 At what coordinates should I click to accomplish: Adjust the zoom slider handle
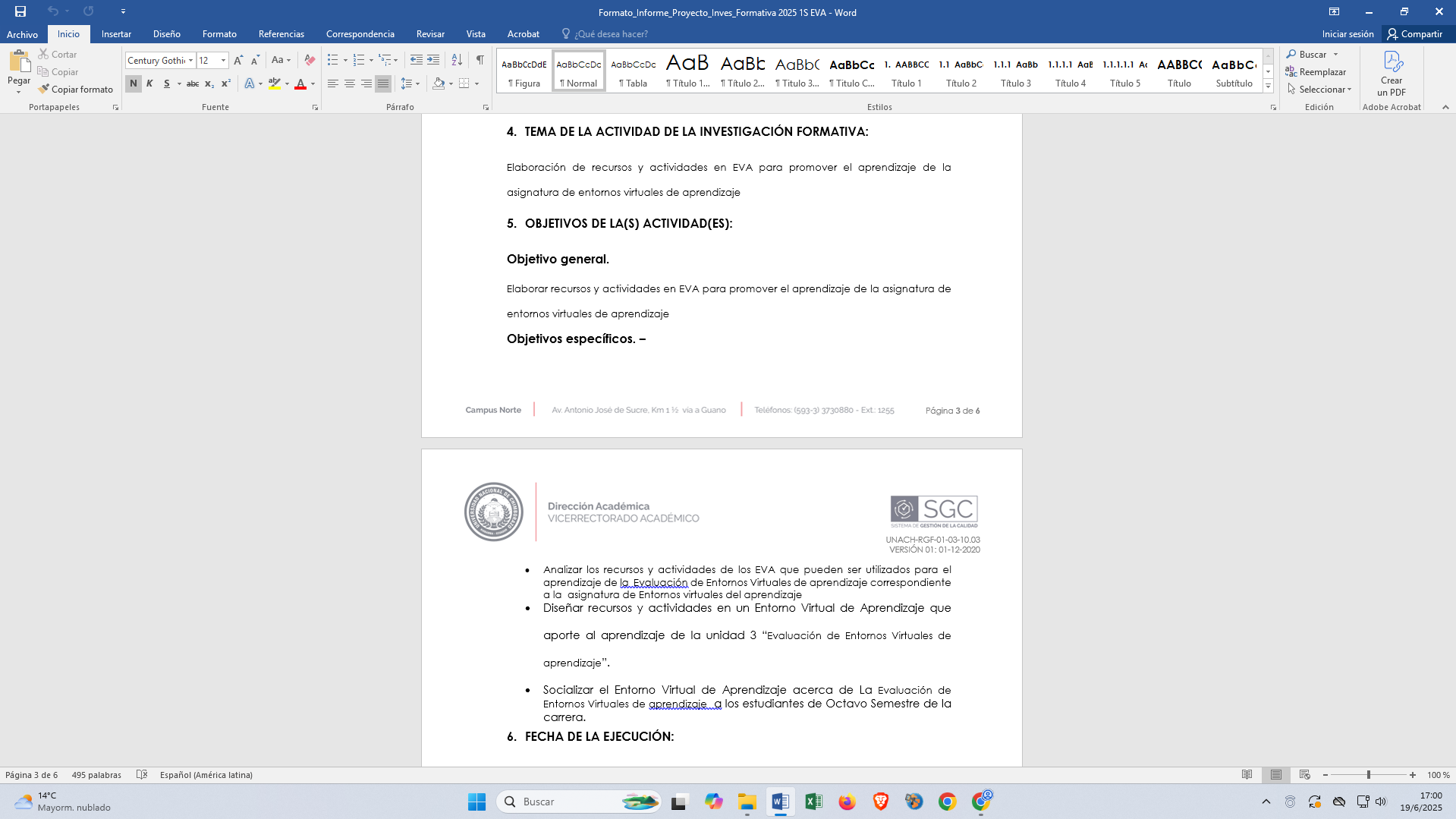(1369, 775)
